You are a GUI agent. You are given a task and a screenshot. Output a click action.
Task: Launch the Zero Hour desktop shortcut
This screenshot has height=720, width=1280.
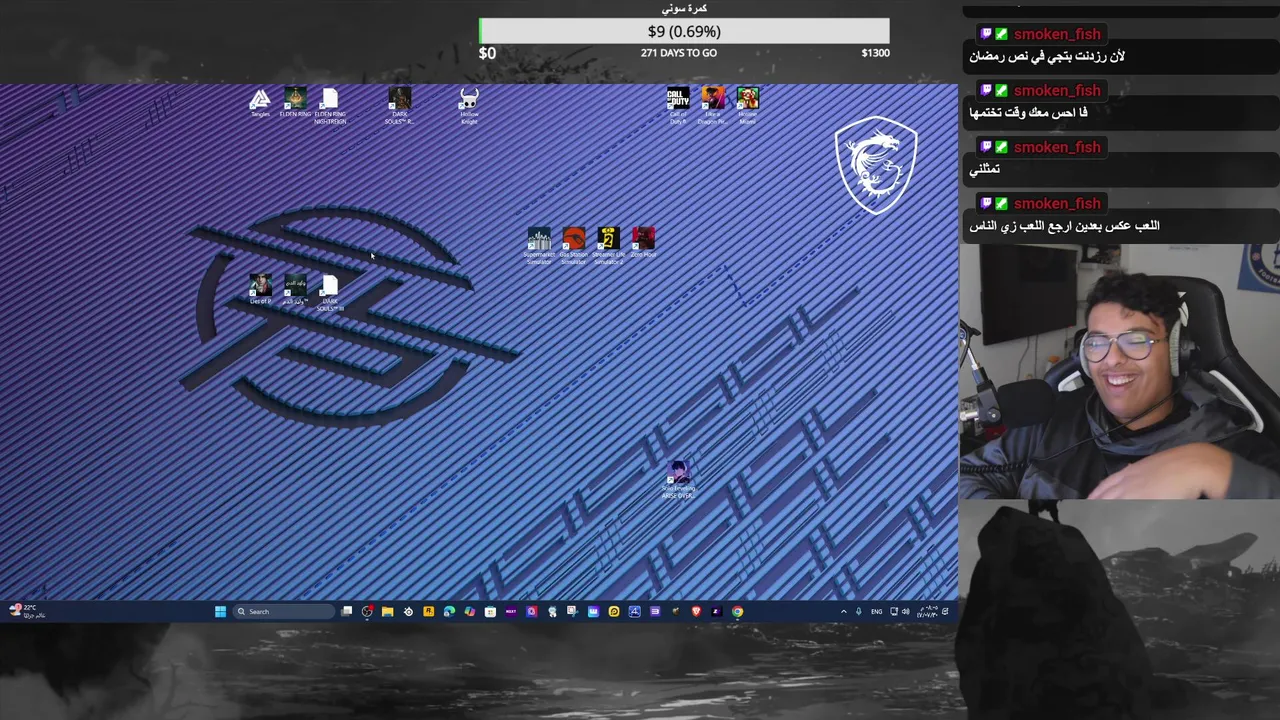[x=643, y=243]
